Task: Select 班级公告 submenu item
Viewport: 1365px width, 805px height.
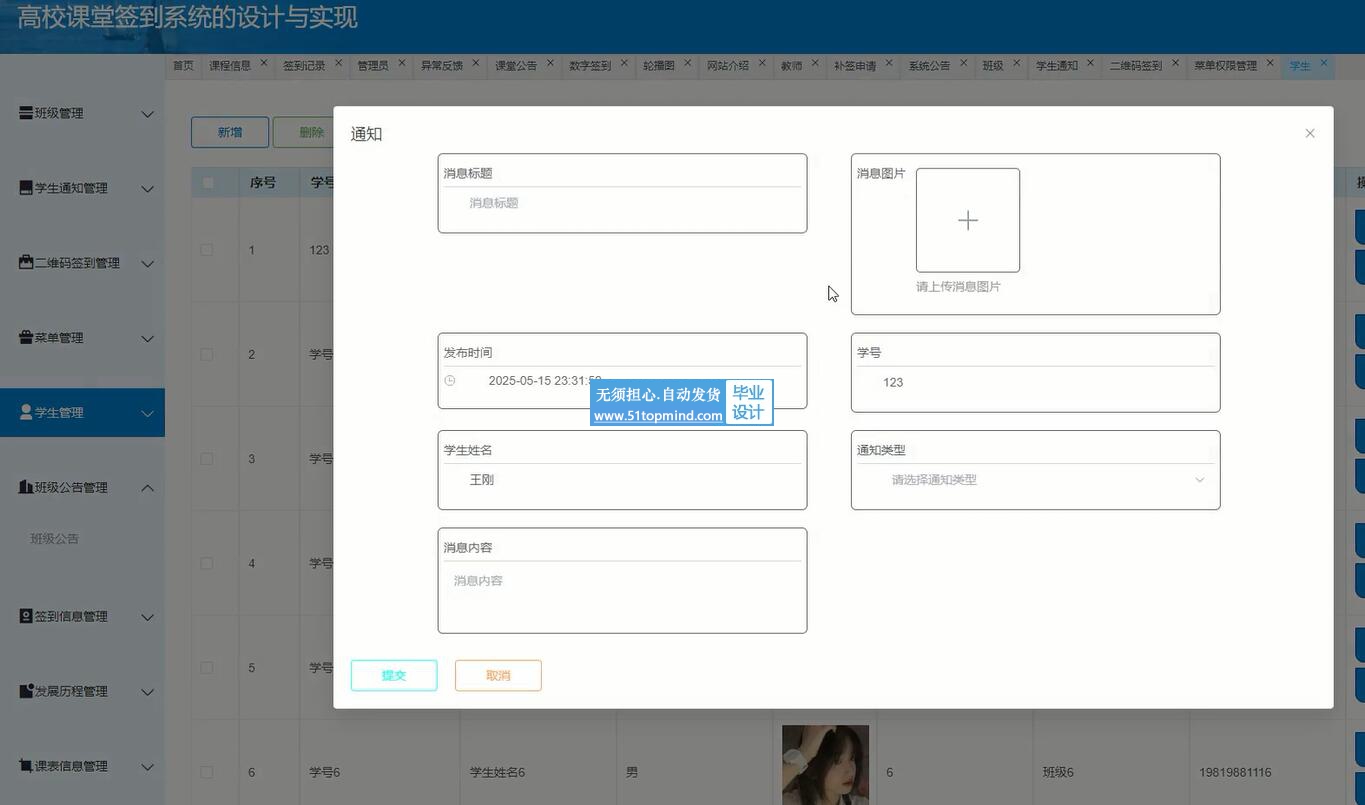Action: (x=55, y=539)
